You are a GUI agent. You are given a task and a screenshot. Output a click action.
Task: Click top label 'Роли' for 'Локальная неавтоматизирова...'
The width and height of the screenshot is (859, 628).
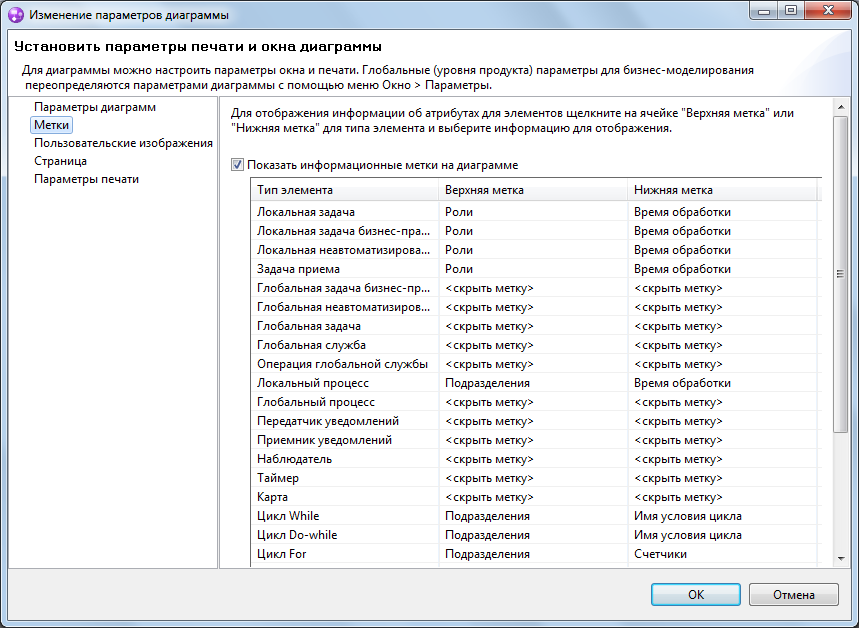(x=532, y=250)
